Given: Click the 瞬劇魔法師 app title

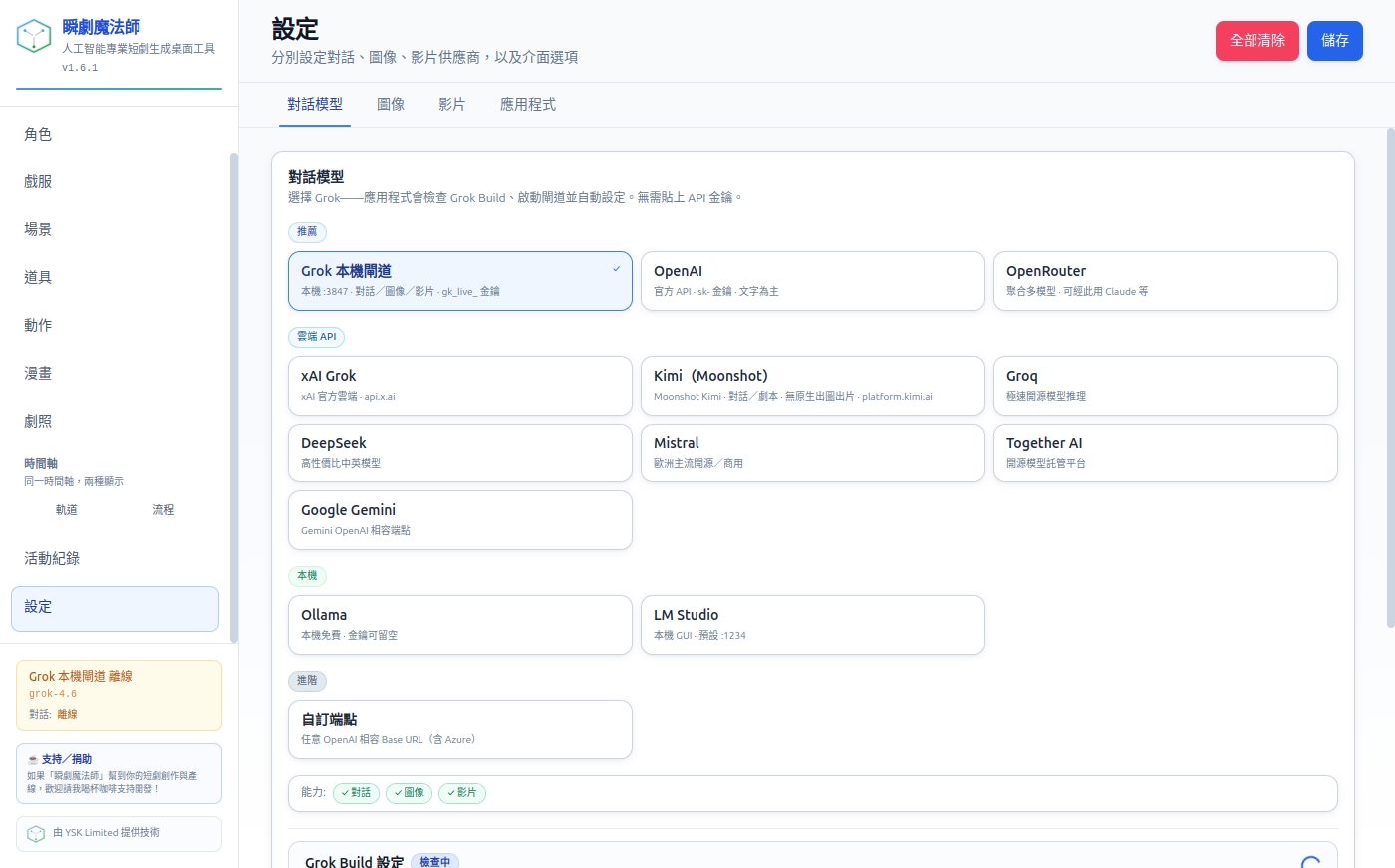Looking at the screenshot, I should click(101, 27).
